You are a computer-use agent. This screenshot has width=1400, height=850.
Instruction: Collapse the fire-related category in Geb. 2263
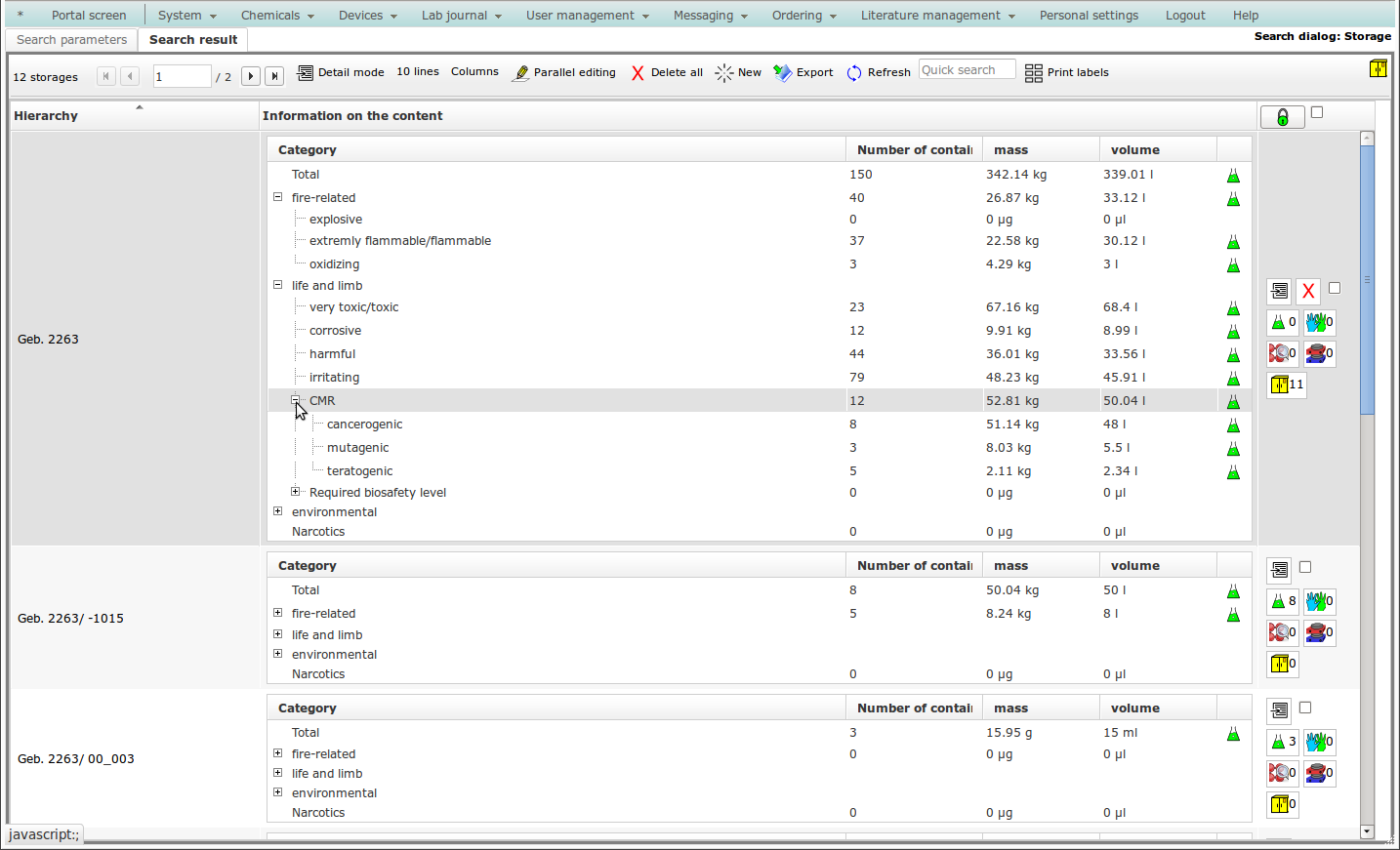pyautogui.click(x=278, y=197)
